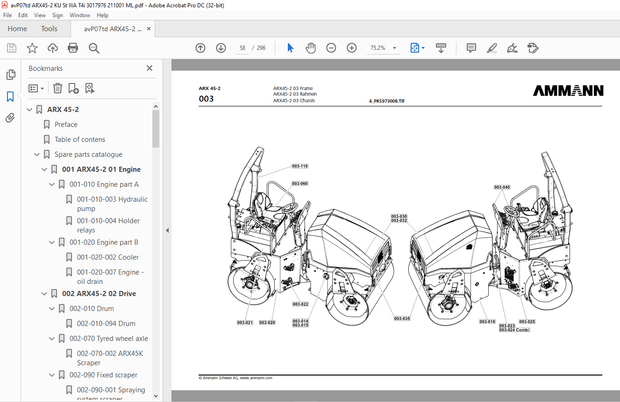Click the Save file icon
This screenshot has height=402, width=620.
(11, 48)
